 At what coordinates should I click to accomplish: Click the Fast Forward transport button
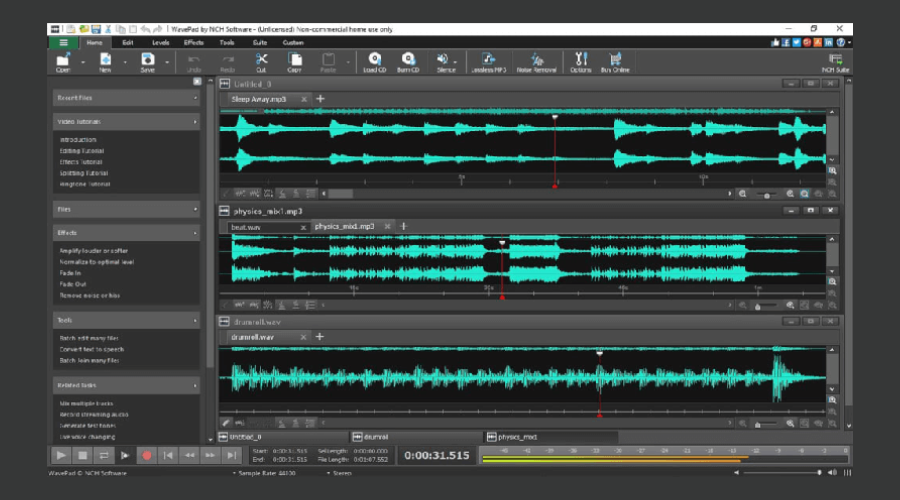(210, 455)
